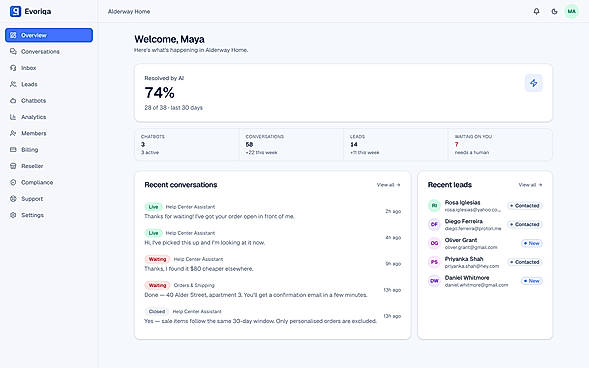
Task: Open conversation about 40 Alder Street
Action: click(273, 290)
